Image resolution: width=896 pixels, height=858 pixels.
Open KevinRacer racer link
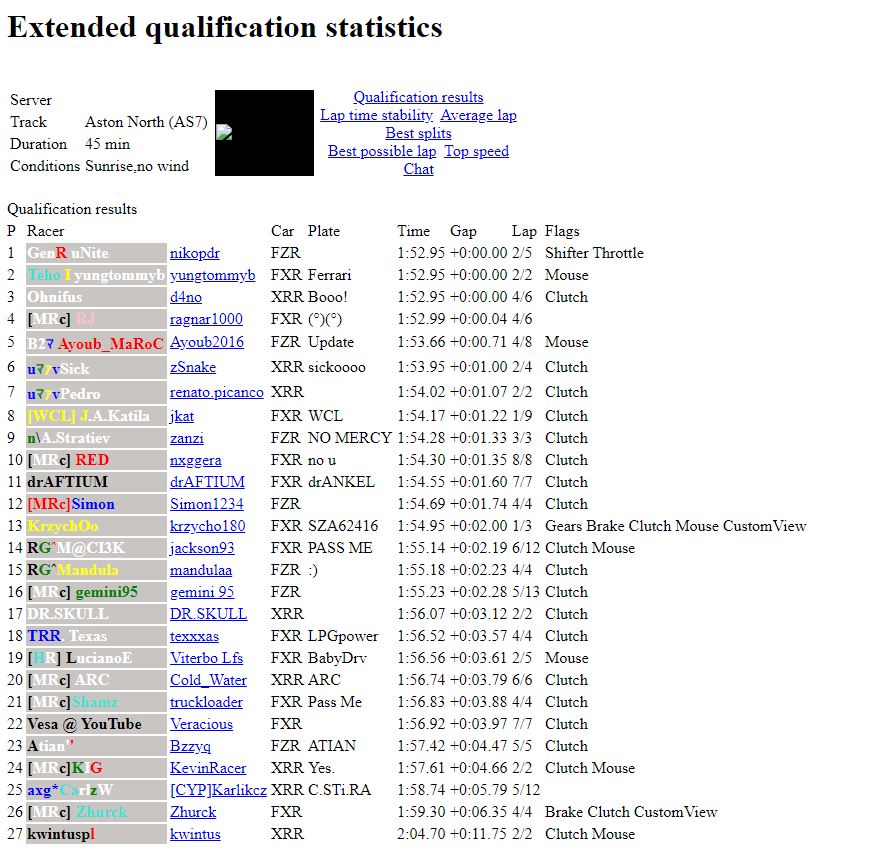tap(208, 768)
